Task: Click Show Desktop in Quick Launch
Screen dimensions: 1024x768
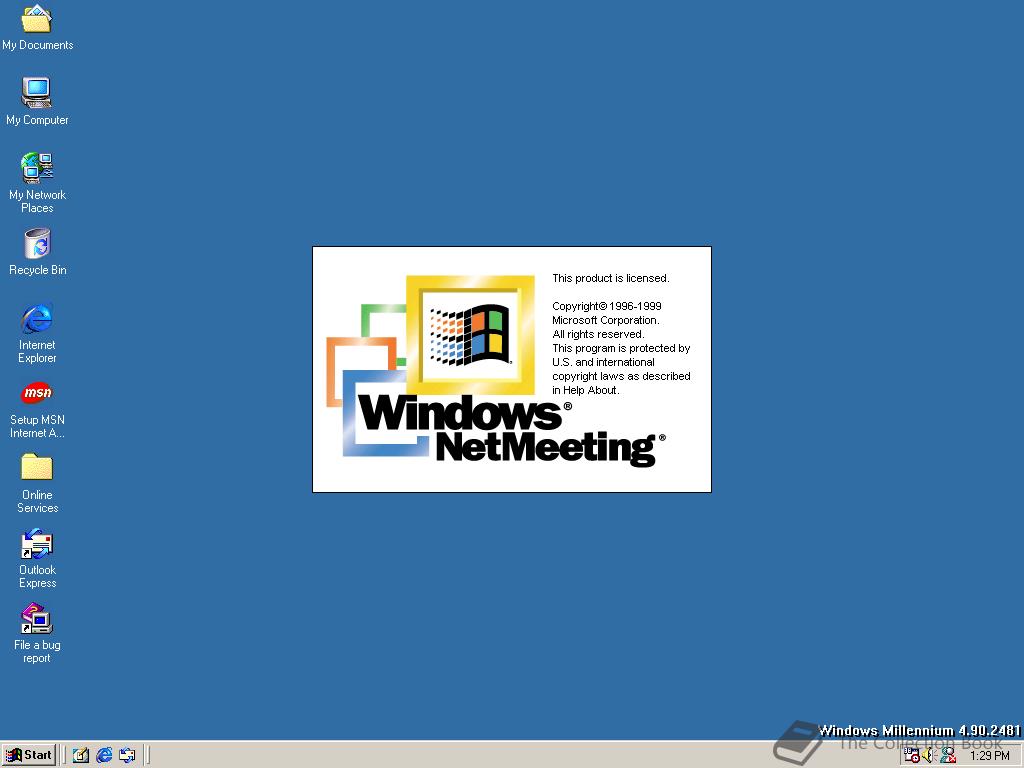Action: (x=81, y=756)
